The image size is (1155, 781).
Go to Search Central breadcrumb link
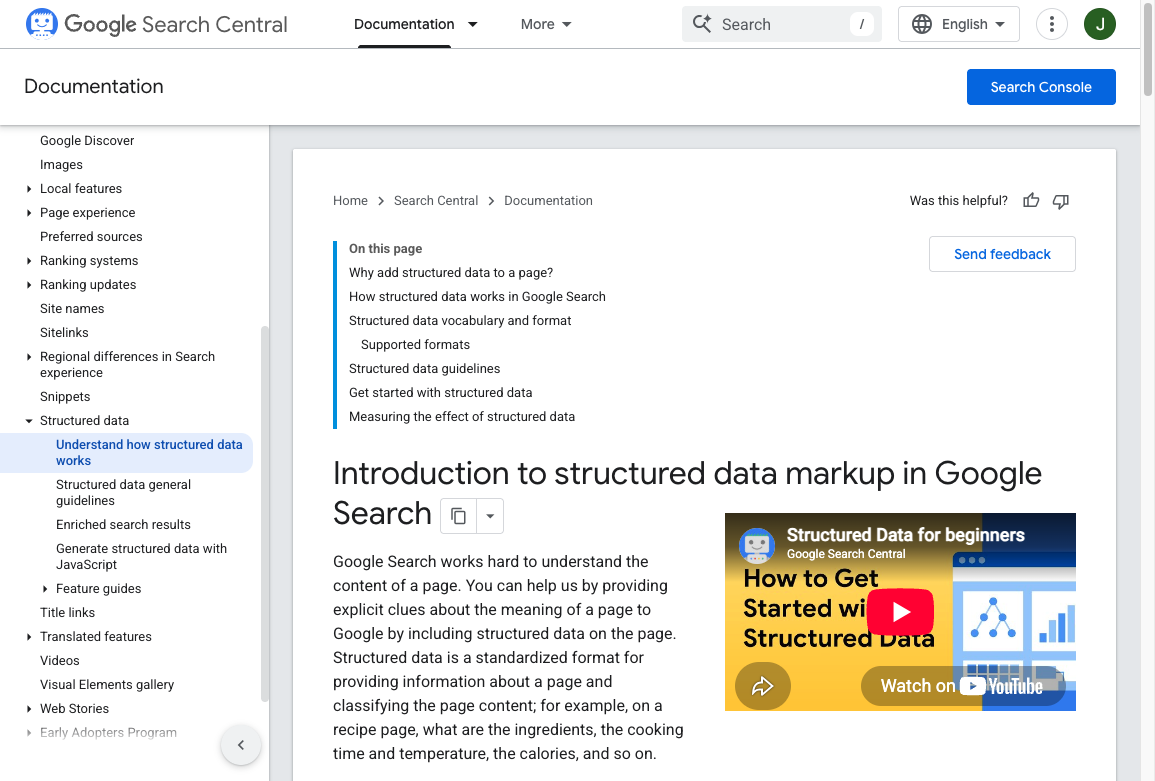tap(436, 200)
